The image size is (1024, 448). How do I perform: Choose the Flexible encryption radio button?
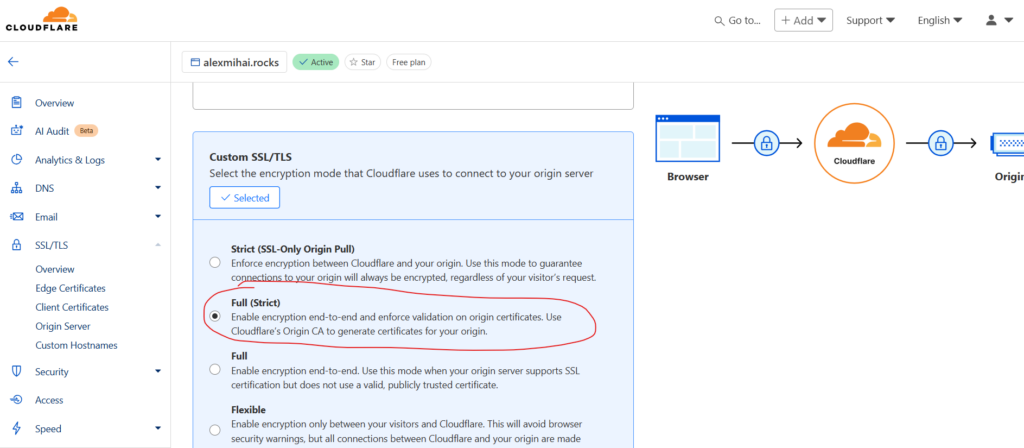[215, 430]
